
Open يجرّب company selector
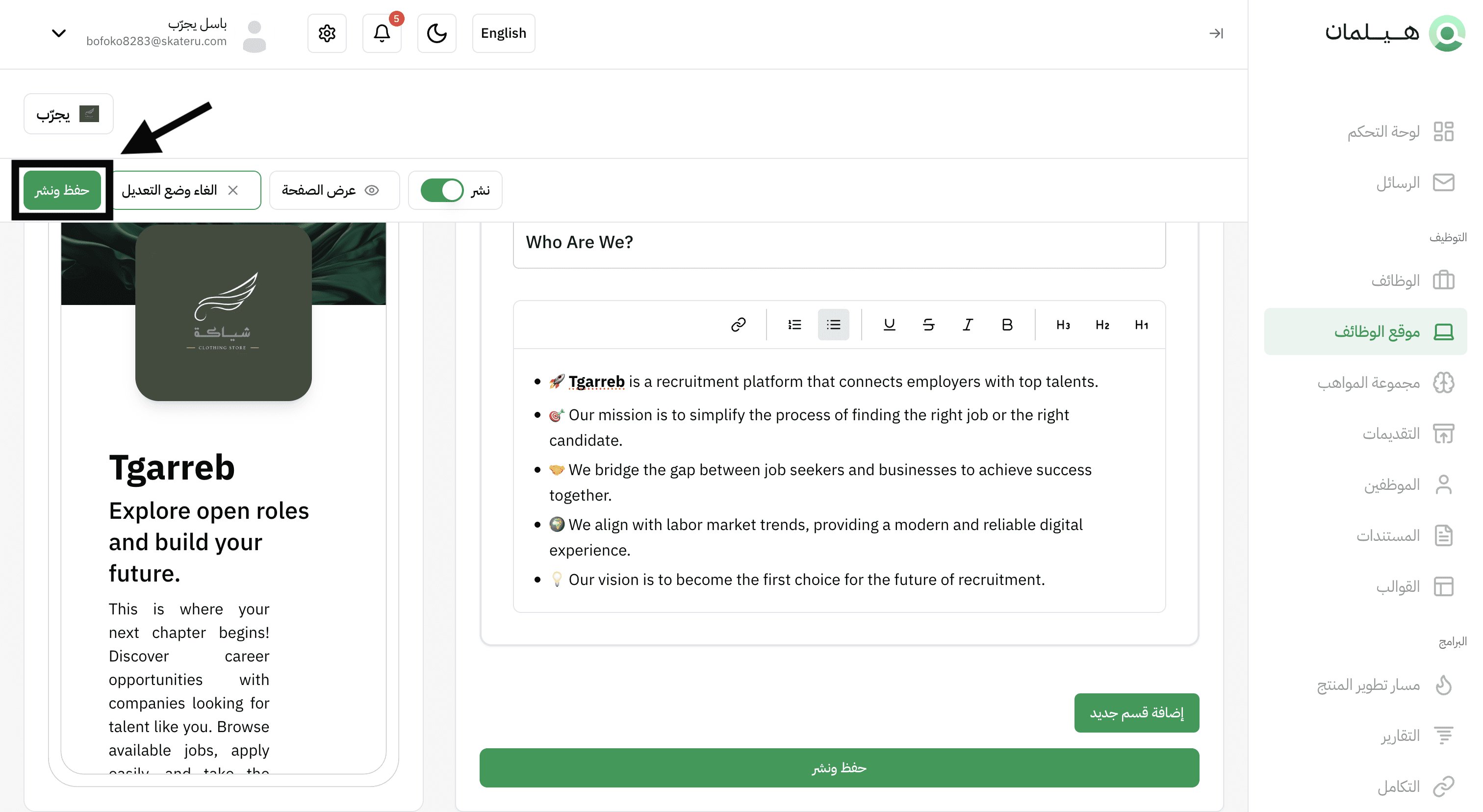tap(68, 114)
